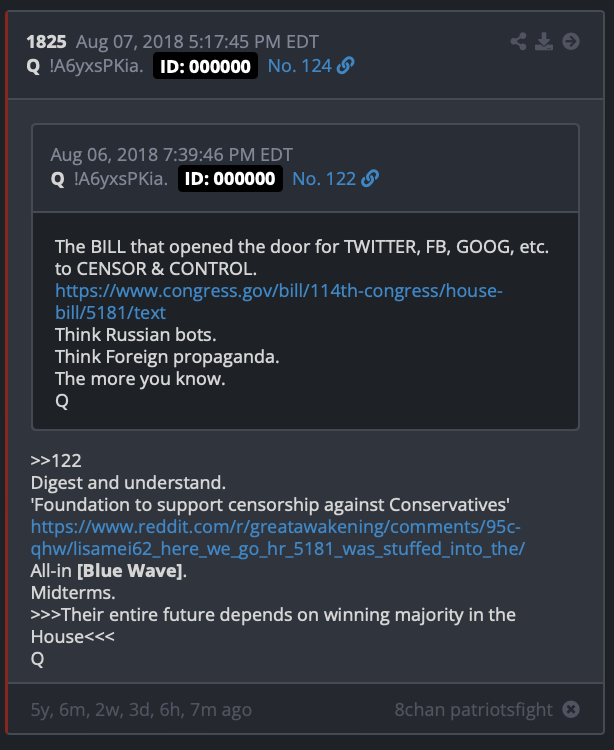Open quoted post No. 122 link
Screen dimensions: 614x750
(324, 179)
